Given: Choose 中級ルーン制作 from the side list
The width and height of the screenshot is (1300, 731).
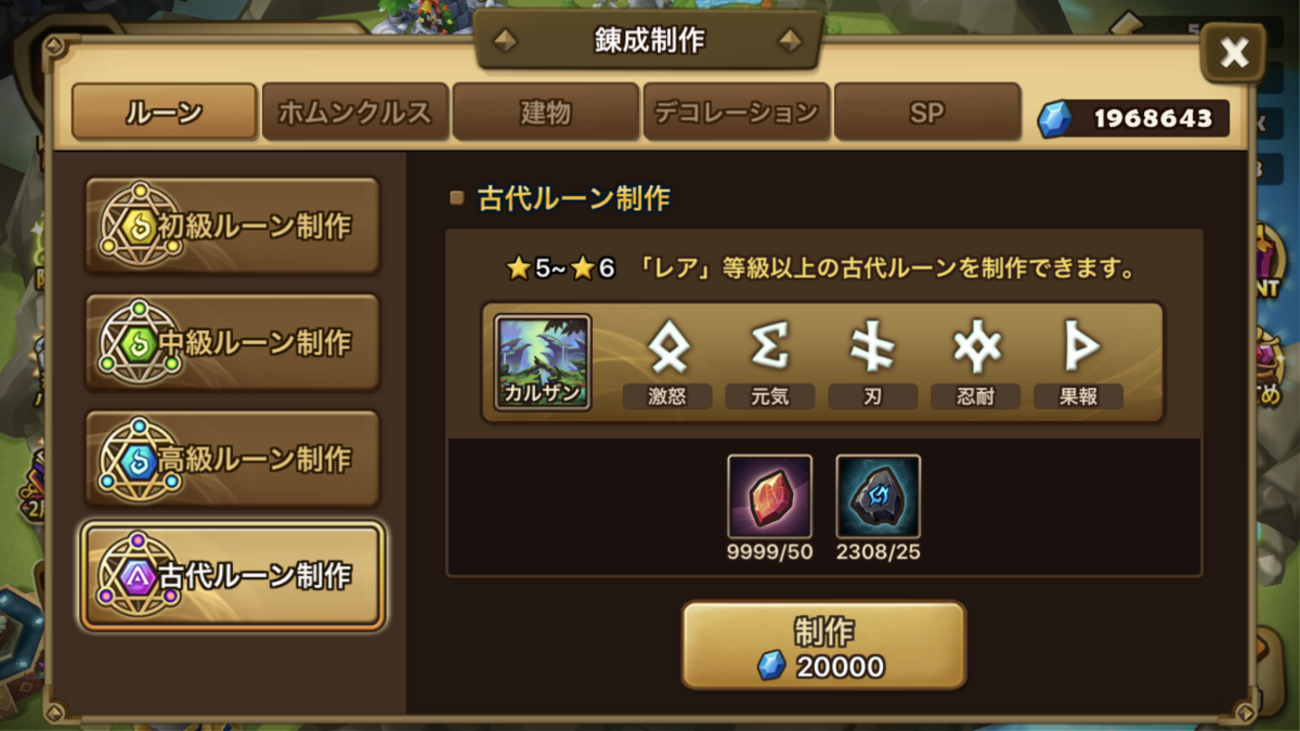Looking at the screenshot, I should point(232,342).
